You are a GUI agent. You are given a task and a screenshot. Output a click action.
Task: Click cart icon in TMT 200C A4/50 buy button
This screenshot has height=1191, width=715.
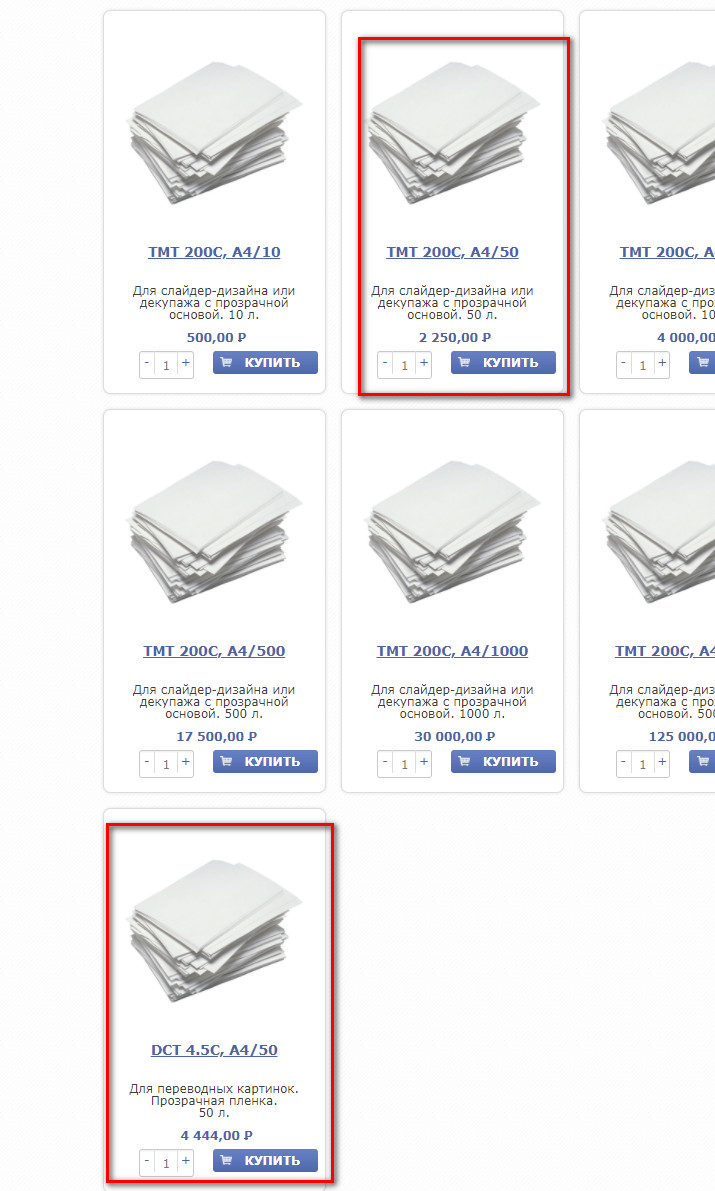click(x=464, y=362)
